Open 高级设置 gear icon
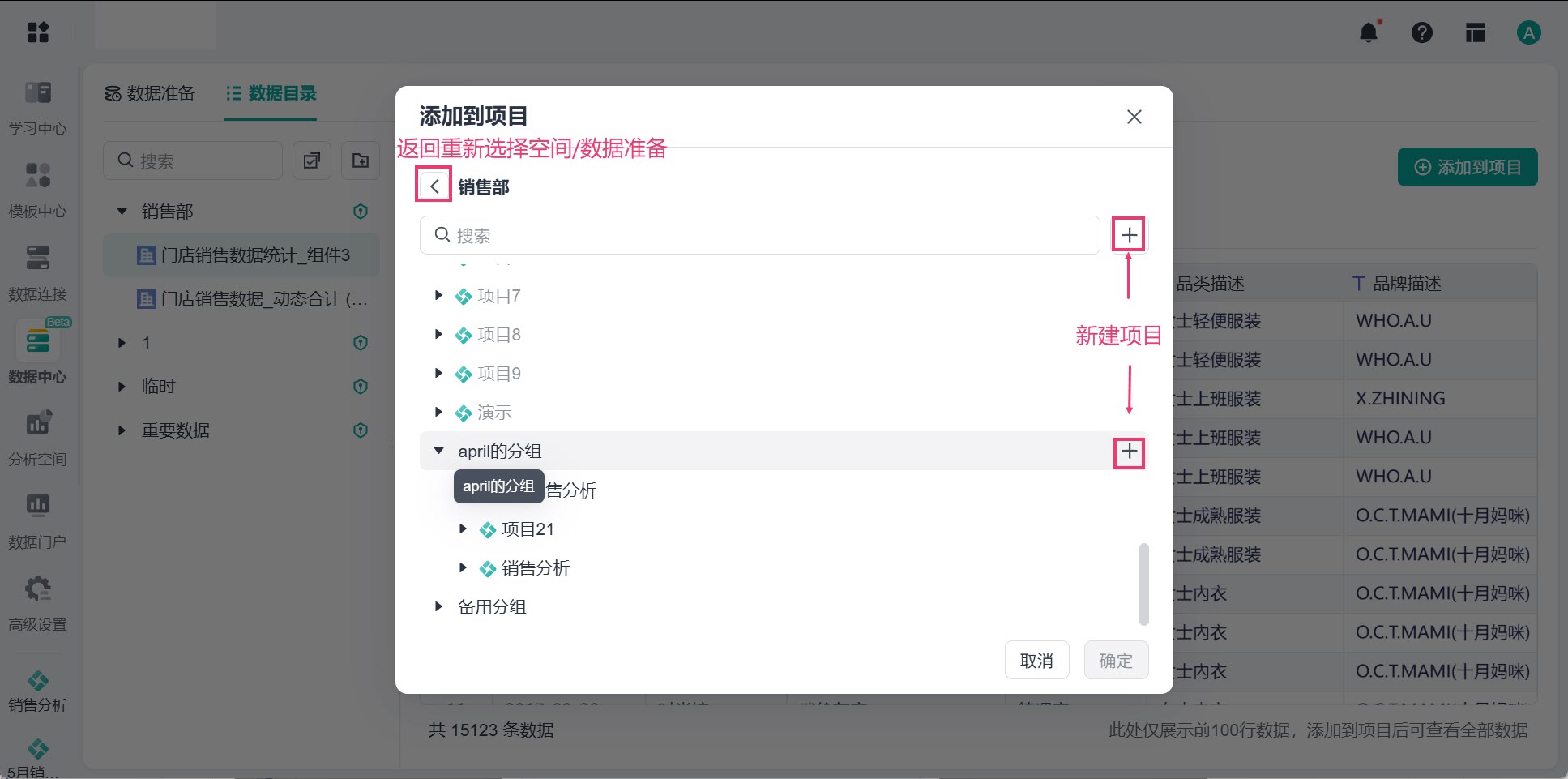Image resolution: width=1568 pixels, height=779 pixels. point(37,603)
